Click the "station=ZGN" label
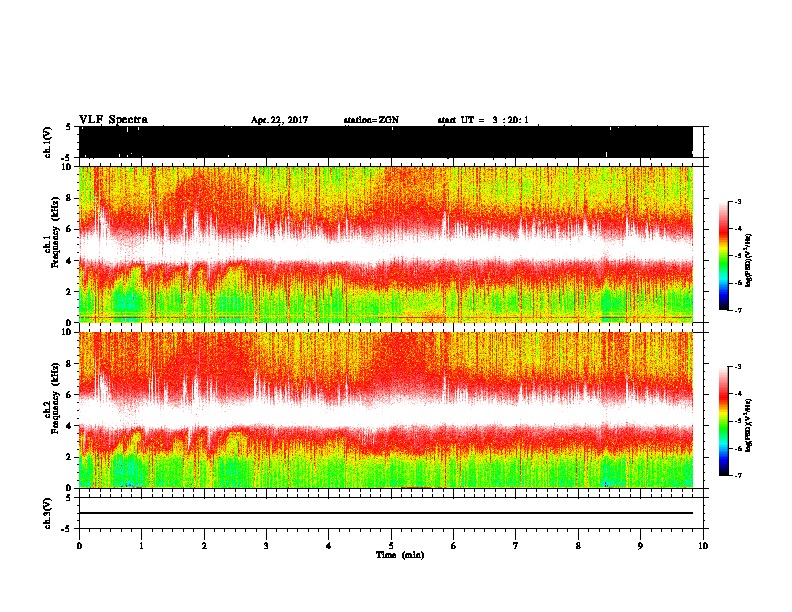Image resolution: width=792 pixels, height=612 pixels. tap(371, 120)
